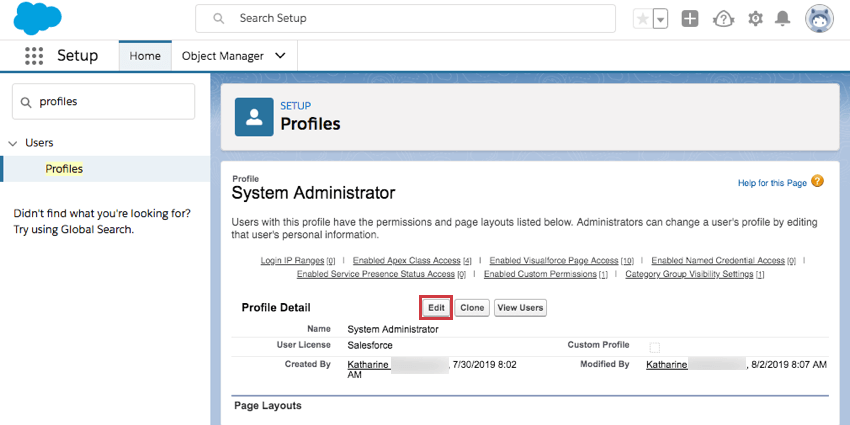The width and height of the screenshot is (850, 425).
Task: Open the favorites list dropdown arrow
Action: point(660,19)
